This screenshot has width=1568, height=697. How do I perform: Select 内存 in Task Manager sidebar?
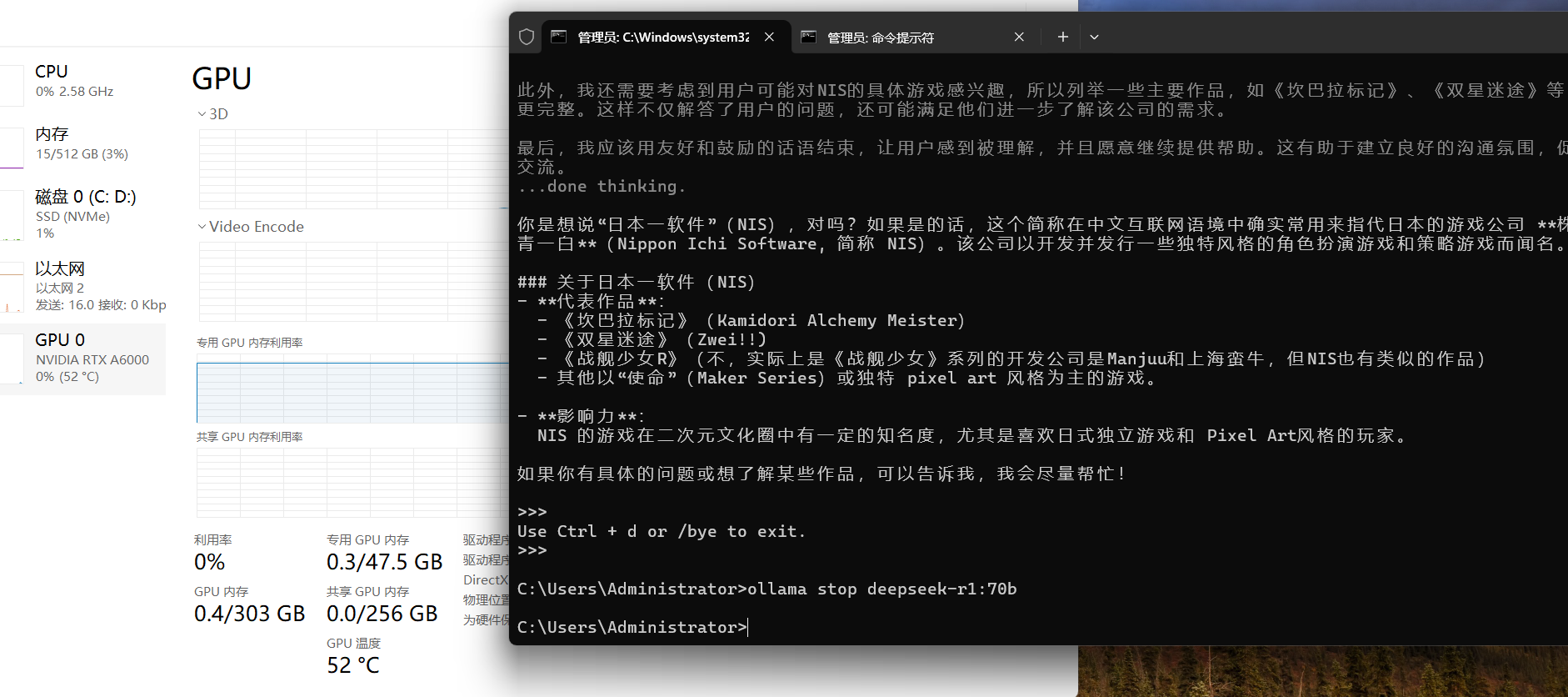(83, 143)
